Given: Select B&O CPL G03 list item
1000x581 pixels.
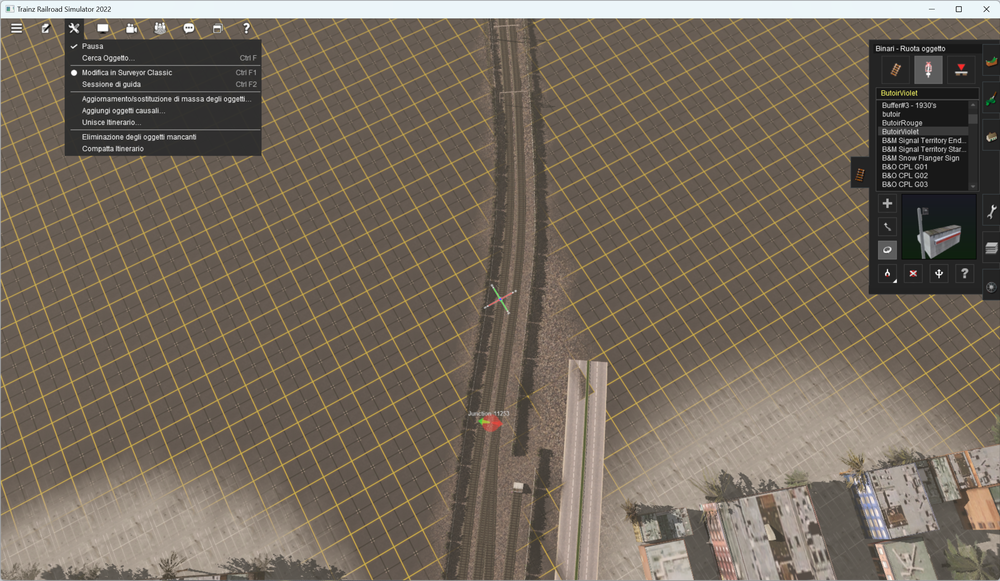Looking at the screenshot, I should (x=923, y=184).
